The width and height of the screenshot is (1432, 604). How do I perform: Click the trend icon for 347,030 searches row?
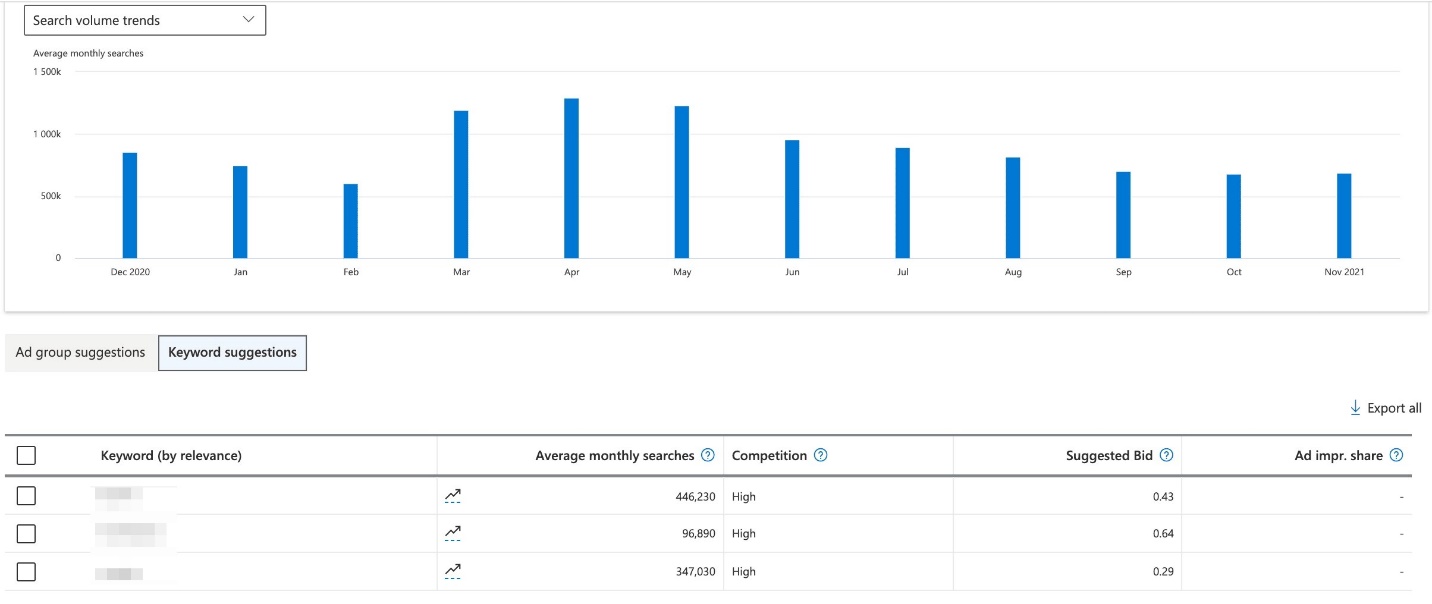(x=453, y=571)
